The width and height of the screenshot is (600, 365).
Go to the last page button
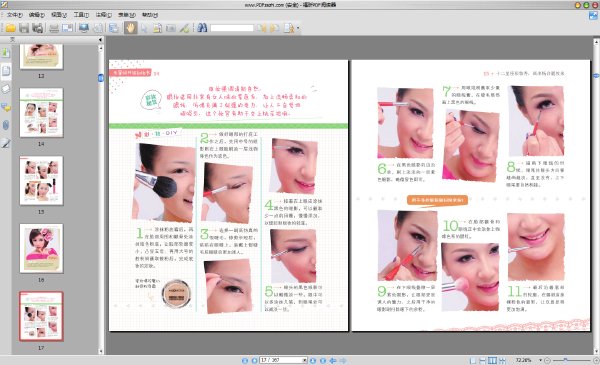[323, 360]
